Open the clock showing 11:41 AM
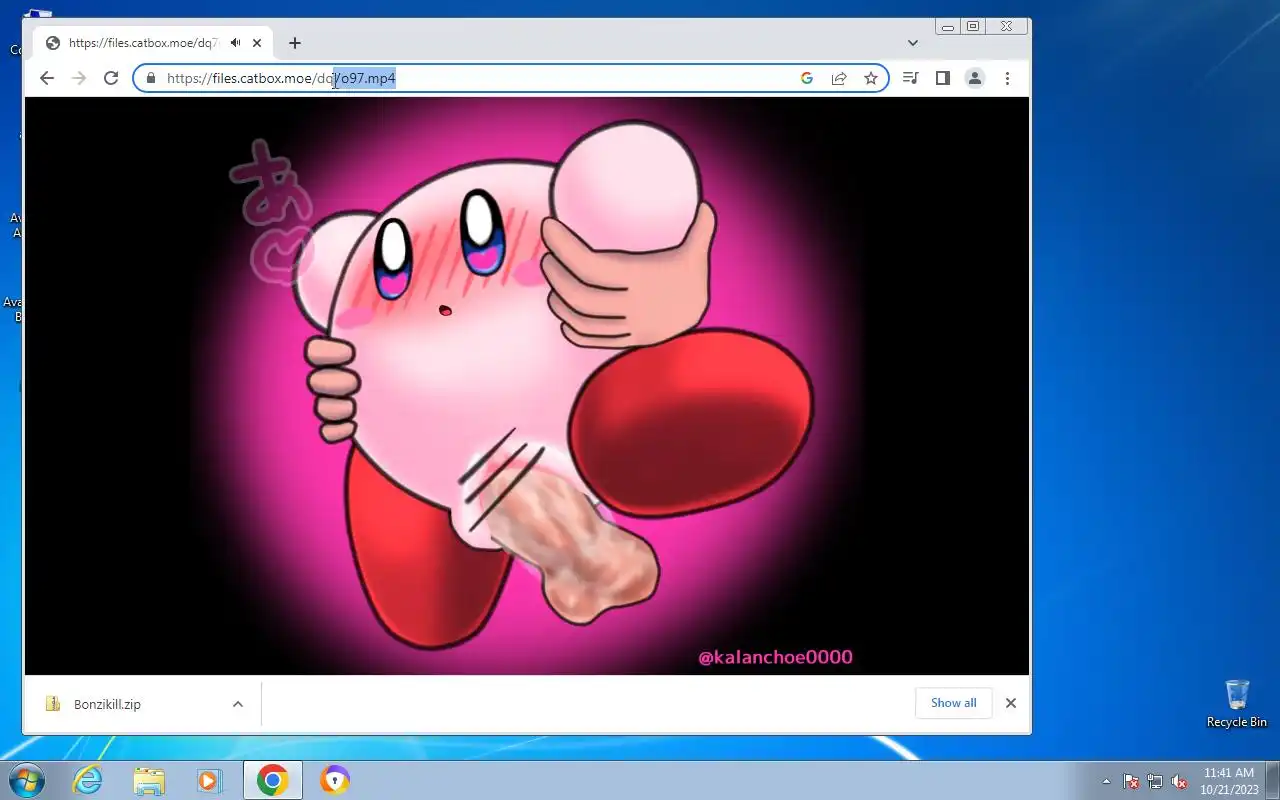 coord(1229,781)
